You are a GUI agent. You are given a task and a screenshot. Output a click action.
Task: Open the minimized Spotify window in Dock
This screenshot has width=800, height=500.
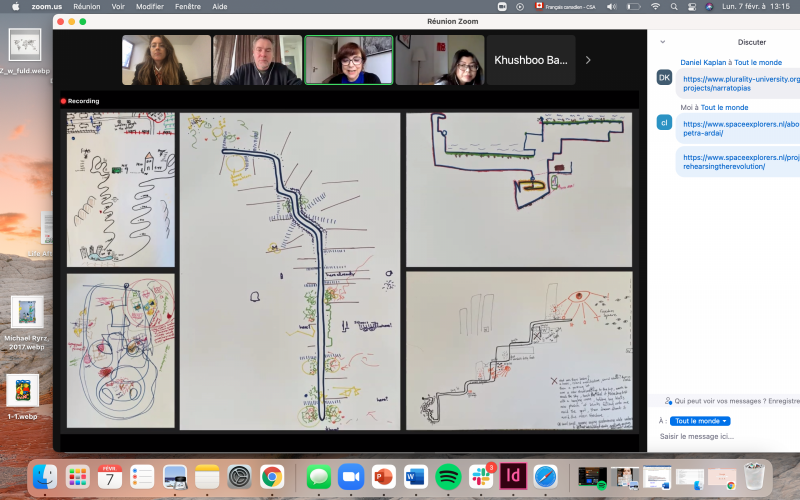point(592,478)
